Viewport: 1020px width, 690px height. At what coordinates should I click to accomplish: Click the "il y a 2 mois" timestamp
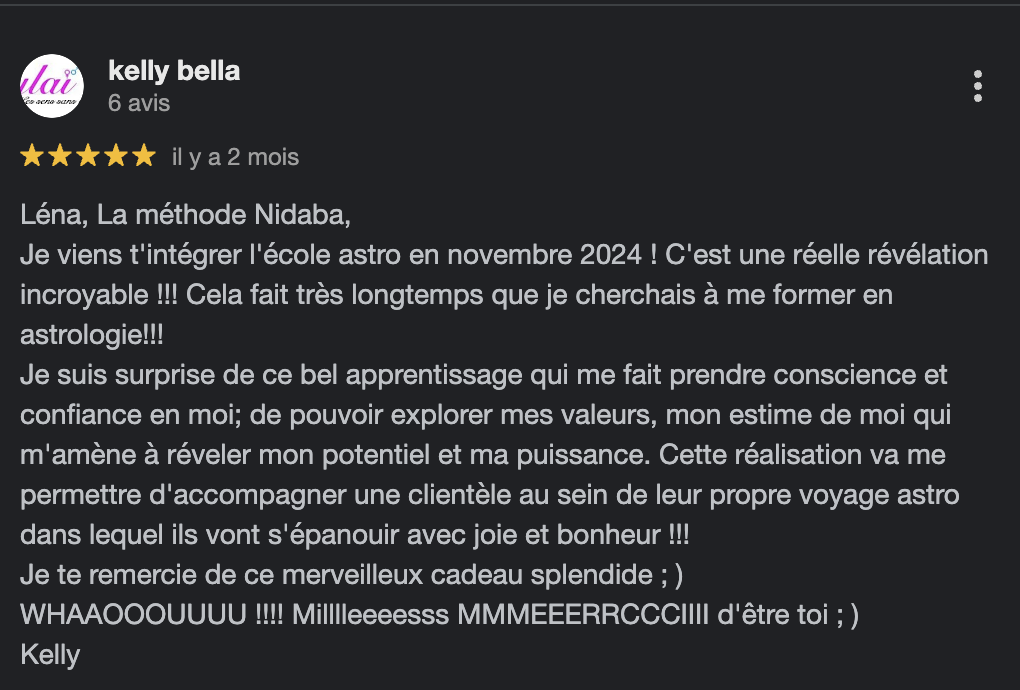pos(235,157)
